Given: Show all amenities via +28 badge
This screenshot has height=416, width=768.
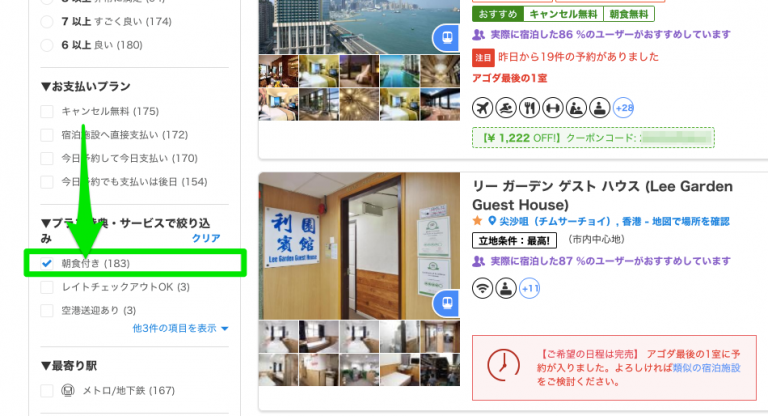Looking at the screenshot, I should point(624,108).
